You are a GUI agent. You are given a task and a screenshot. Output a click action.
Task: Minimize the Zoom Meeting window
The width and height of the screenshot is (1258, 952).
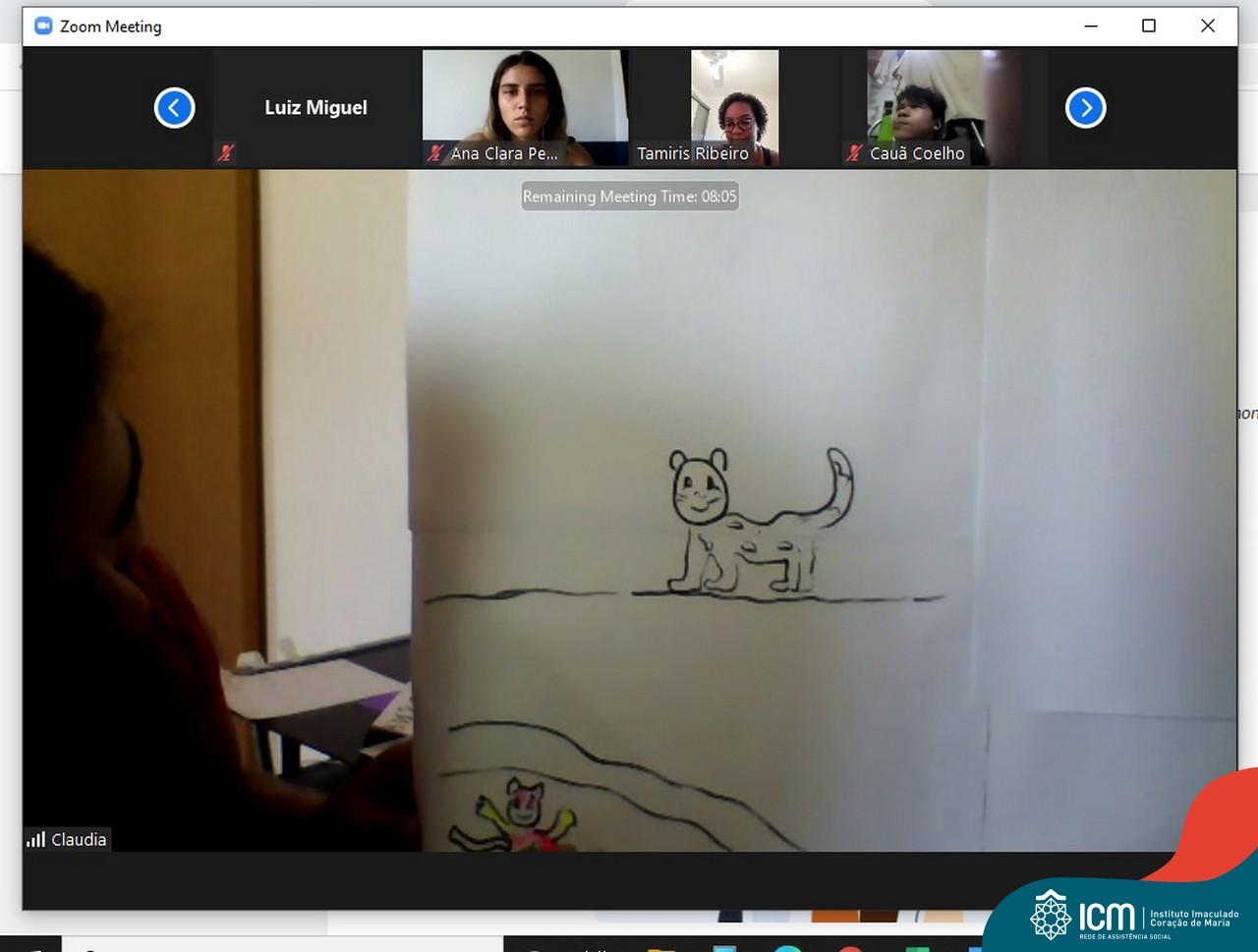click(1091, 27)
